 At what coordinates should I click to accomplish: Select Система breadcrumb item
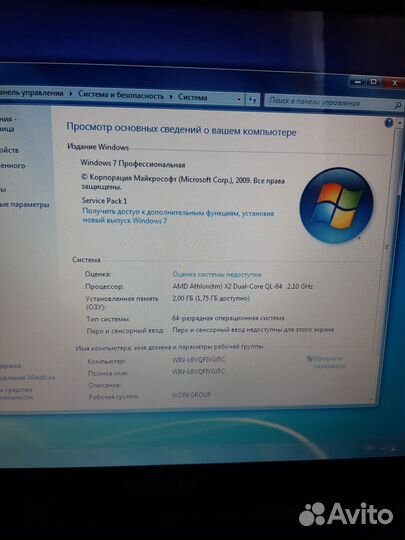coord(193,97)
